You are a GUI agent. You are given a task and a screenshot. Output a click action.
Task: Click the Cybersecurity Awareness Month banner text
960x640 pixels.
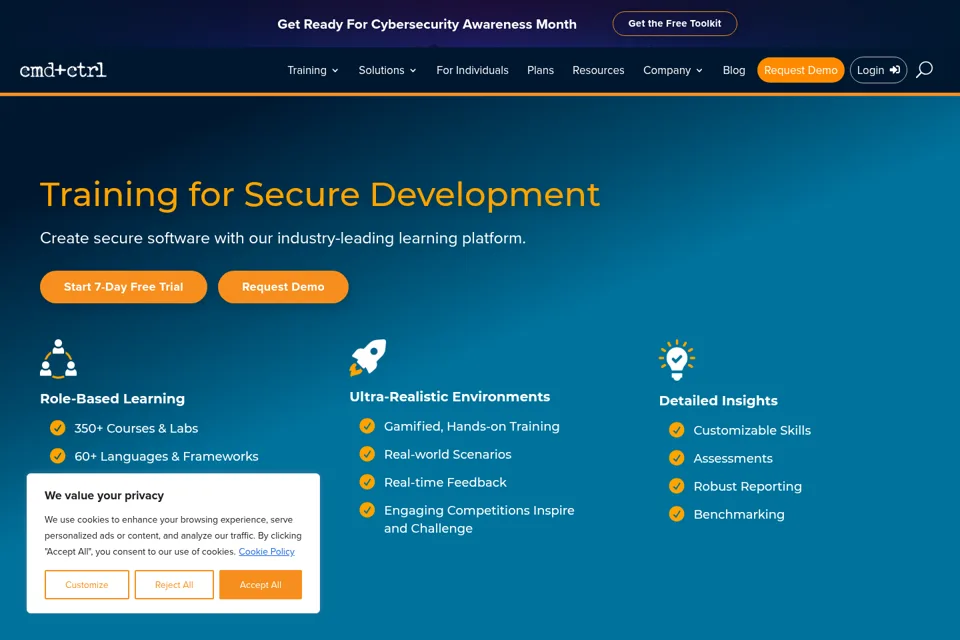click(427, 24)
